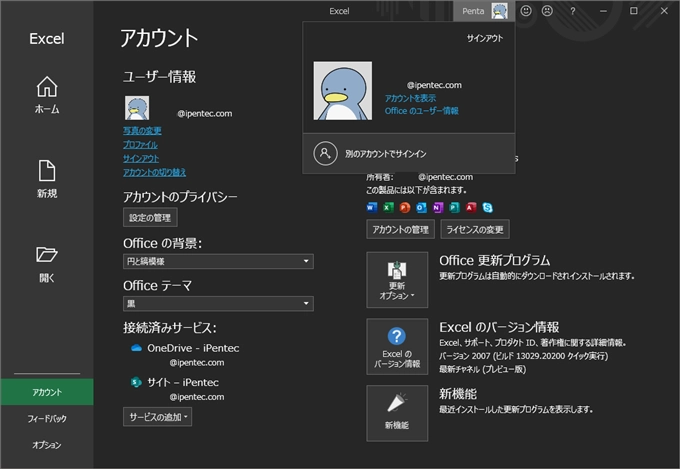Open the フィードバック sidebar item
Image resolution: width=680 pixels, height=469 pixels.
[x=47, y=419]
